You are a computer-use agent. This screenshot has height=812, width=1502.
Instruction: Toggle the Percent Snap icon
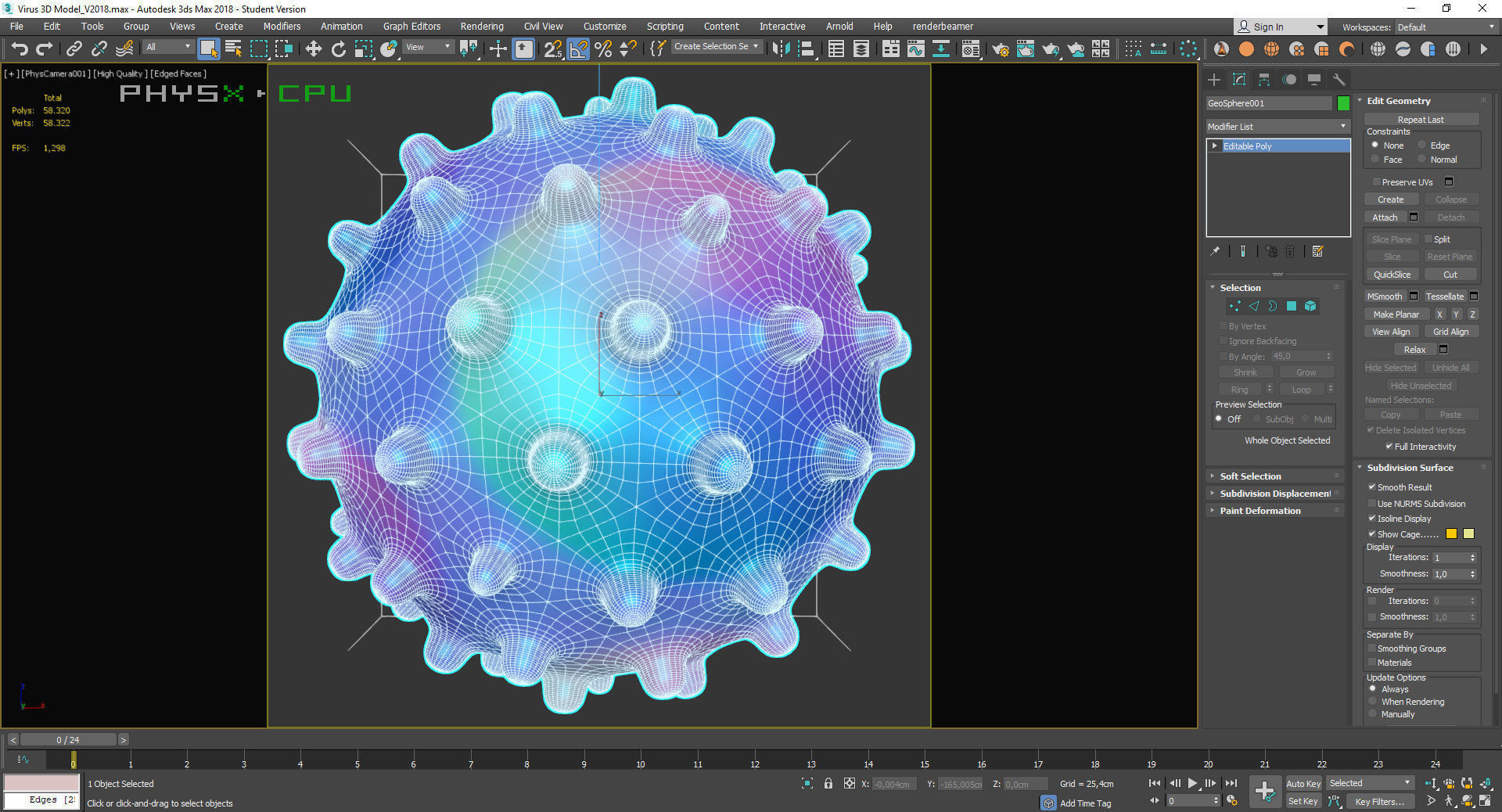[603, 49]
